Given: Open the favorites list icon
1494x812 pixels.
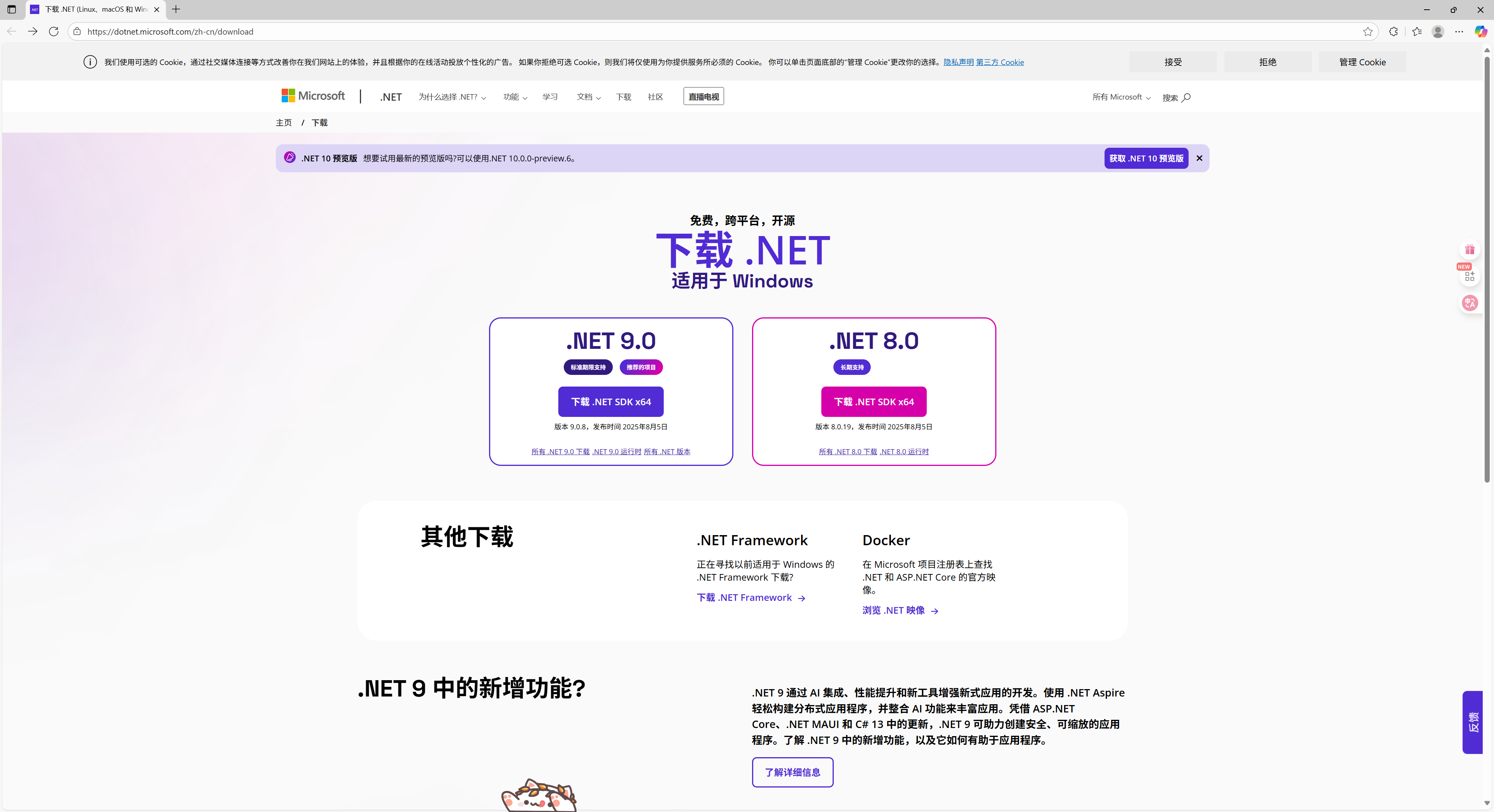Looking at the screenshot, I should [1417, 31].
